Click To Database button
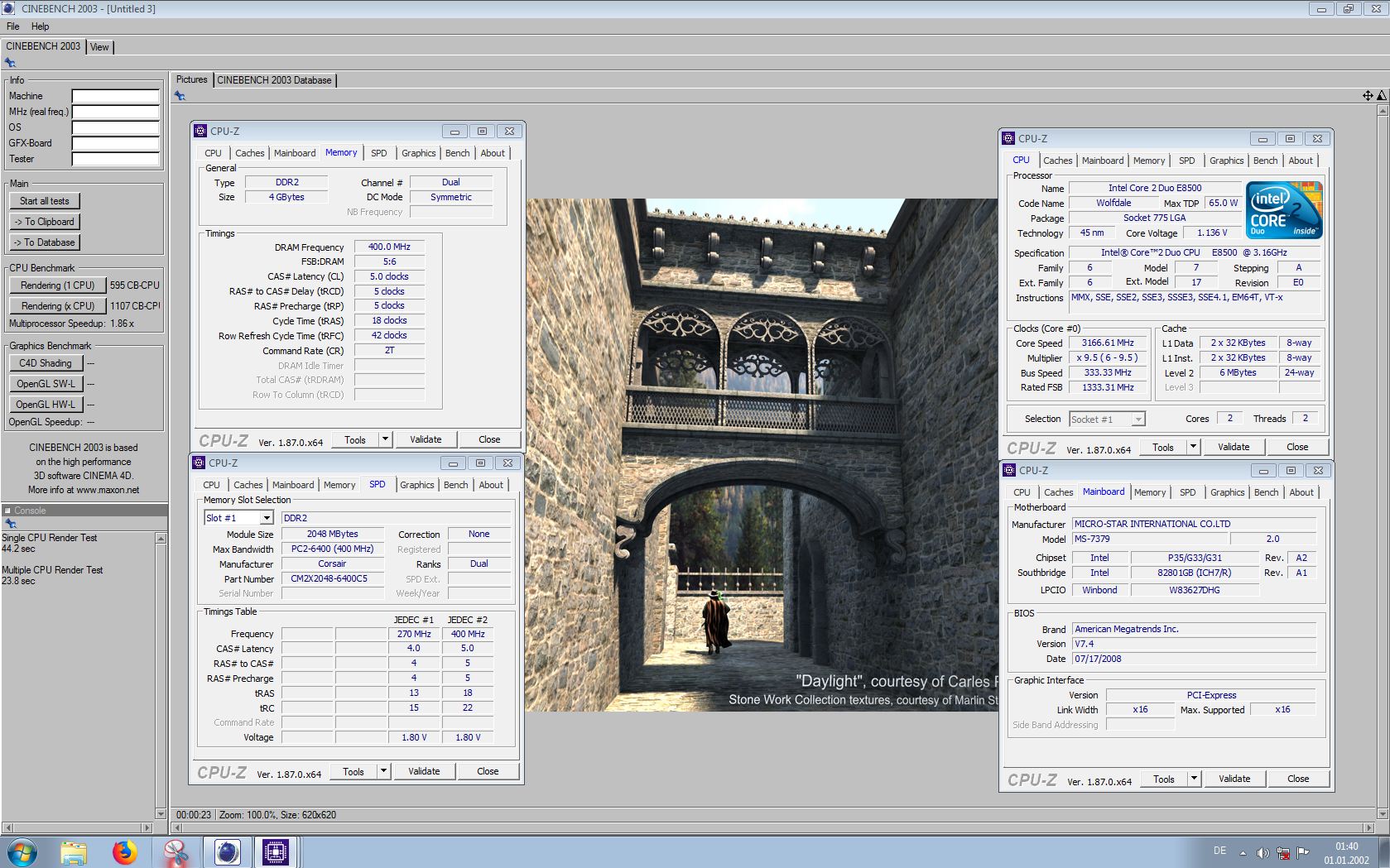The height and width of the screenshot is (868, 1390). (45, 242)
